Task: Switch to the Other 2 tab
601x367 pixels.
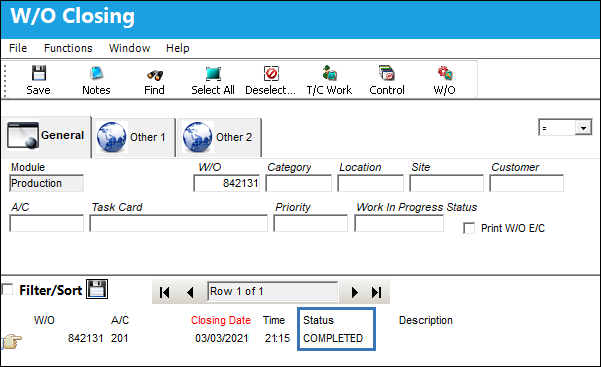Action: pos(220,137)
